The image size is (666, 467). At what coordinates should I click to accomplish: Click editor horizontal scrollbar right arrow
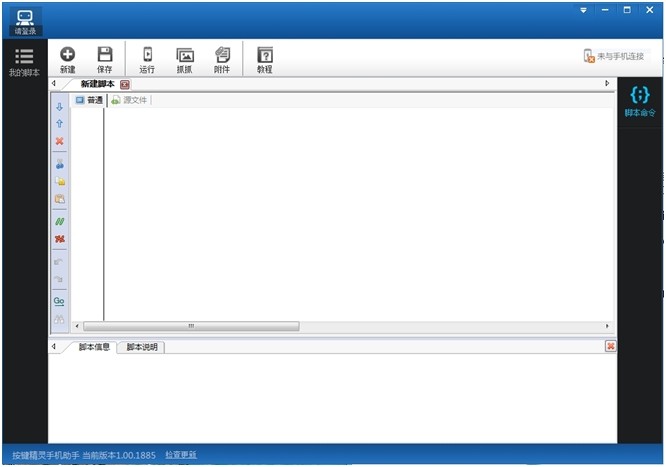pos(607,326)
